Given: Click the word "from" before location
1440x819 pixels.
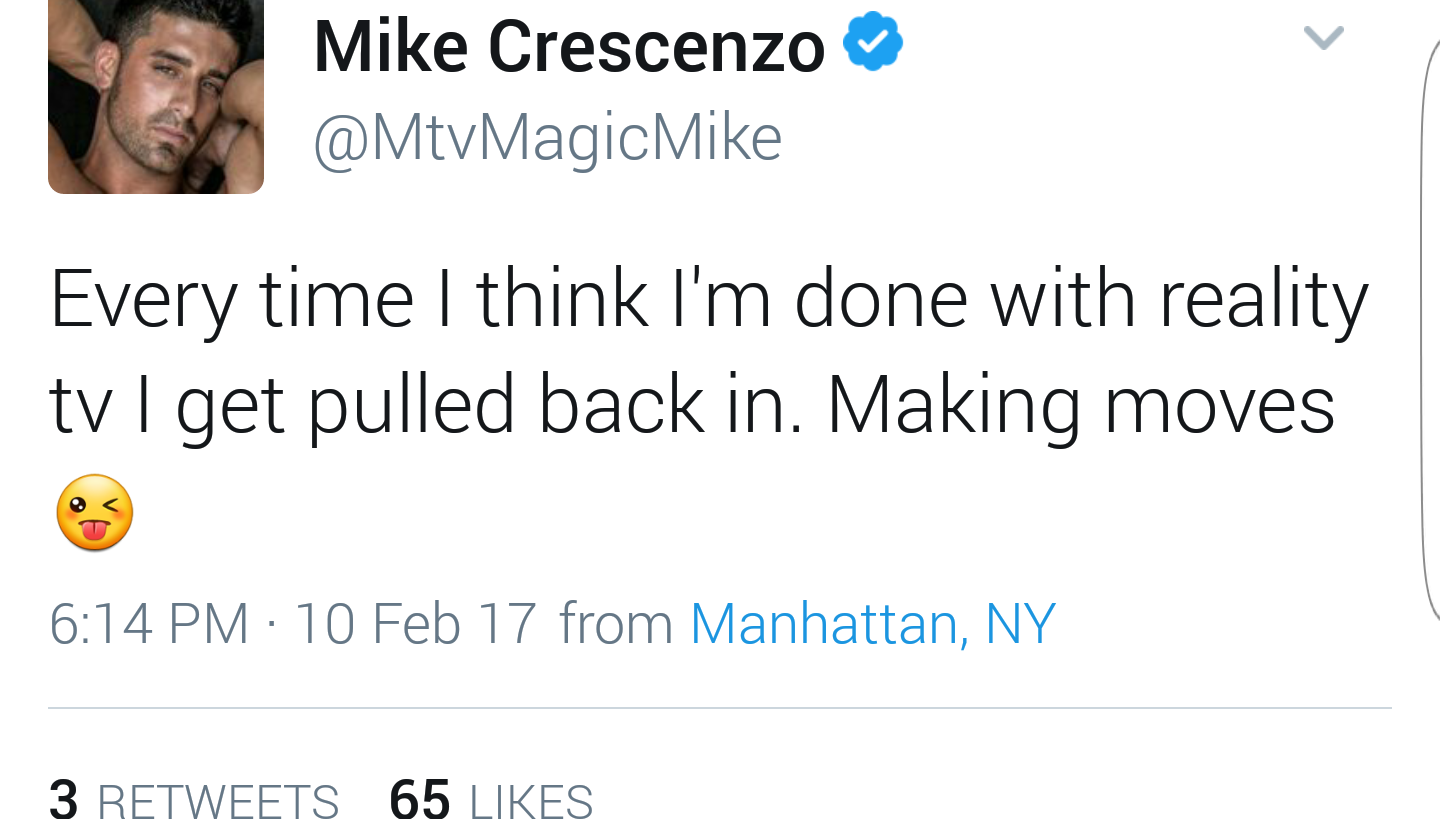Looking at the screenshot, I should 616,623.
